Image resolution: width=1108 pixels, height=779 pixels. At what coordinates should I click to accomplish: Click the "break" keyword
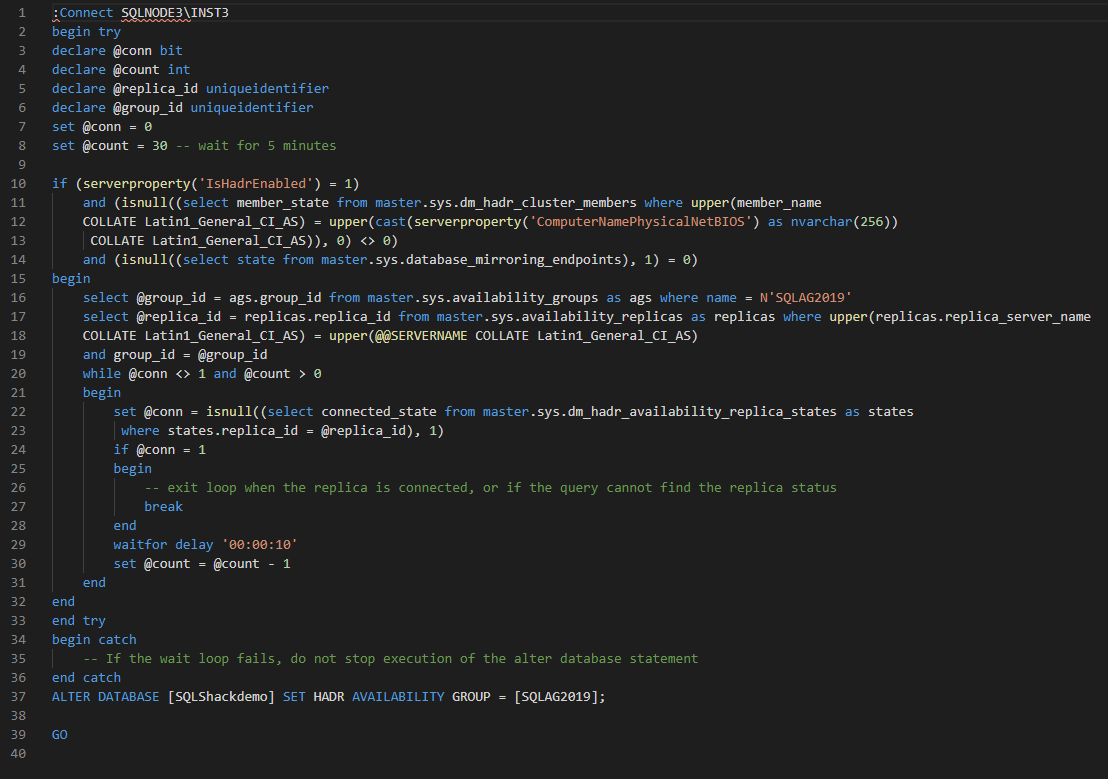(163, 506)
